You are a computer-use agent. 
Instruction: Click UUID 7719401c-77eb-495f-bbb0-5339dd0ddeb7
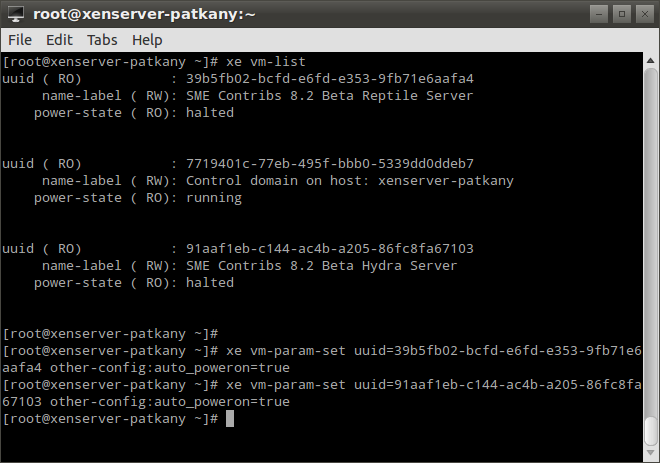(330, 164)
